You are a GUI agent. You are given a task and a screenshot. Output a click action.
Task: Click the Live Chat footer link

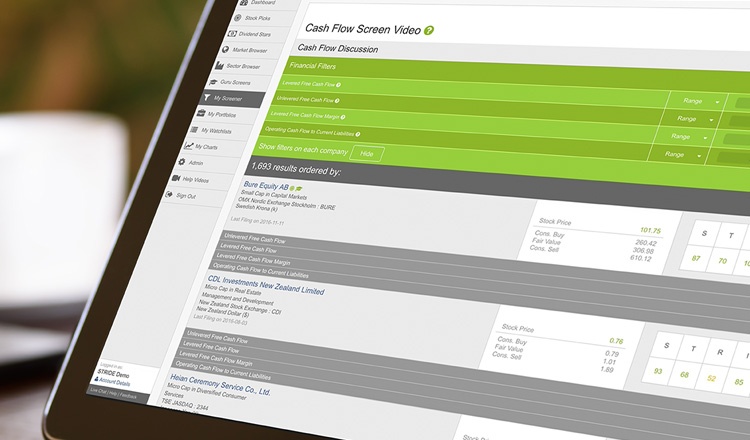(x=98, y=391)
